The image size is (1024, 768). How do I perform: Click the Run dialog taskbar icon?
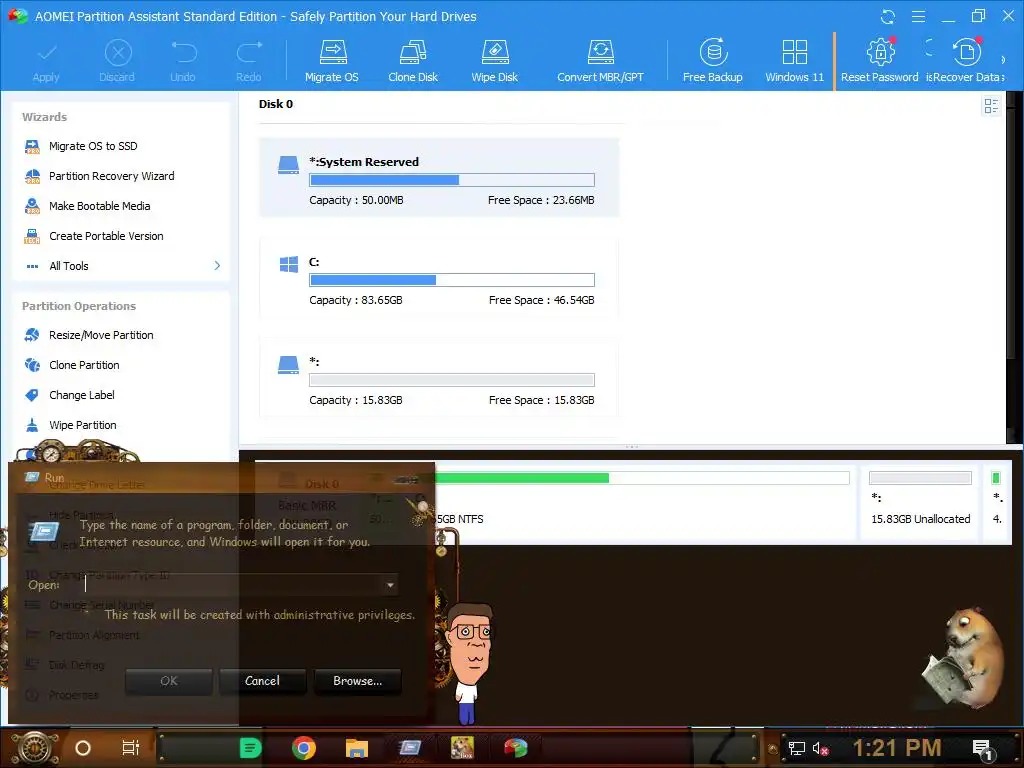409,748
